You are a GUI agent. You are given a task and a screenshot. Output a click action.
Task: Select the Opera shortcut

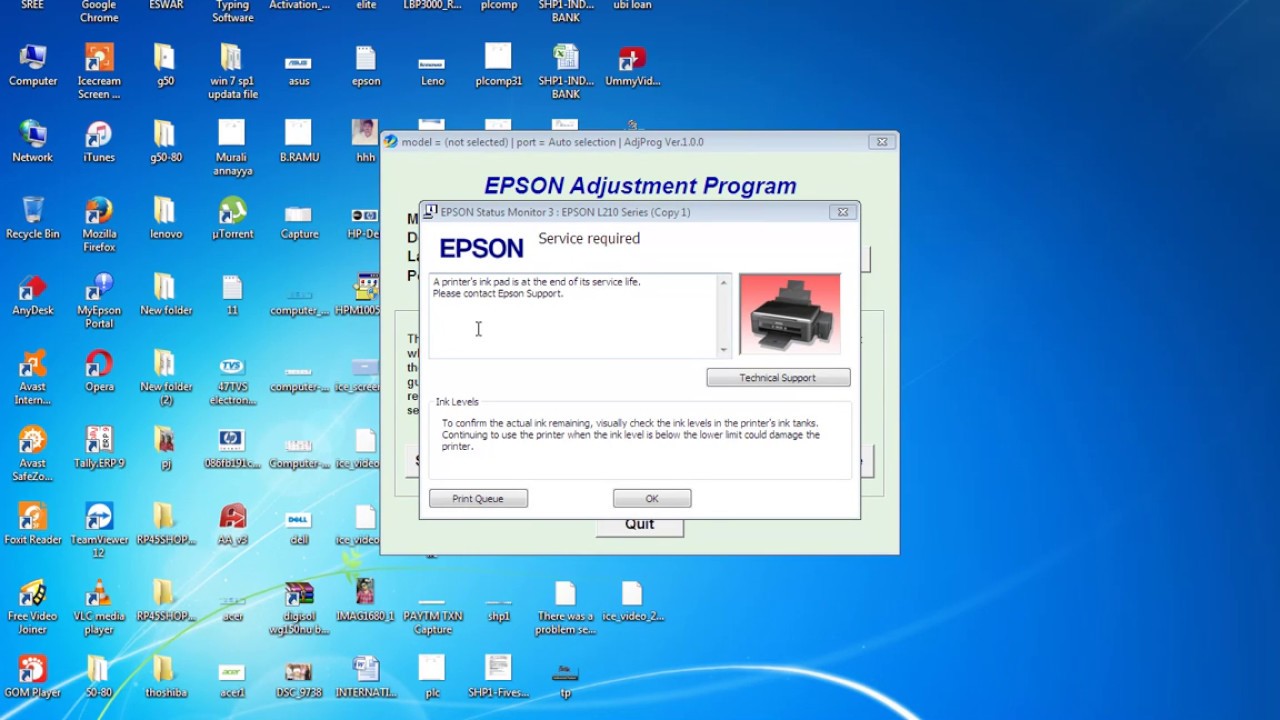click(99, 371)
